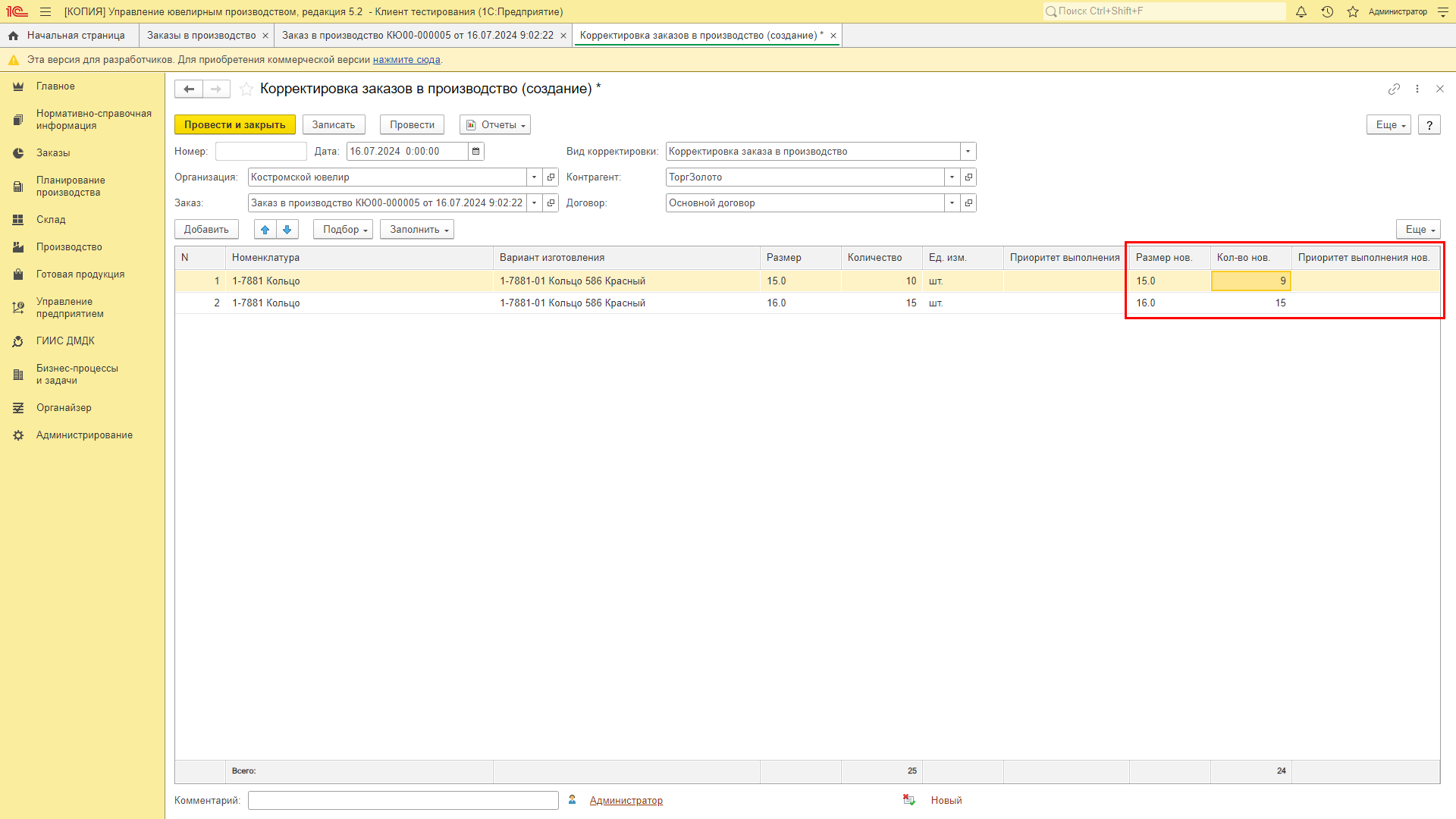Sort by Номенклатура column header
This screenshot has height=819, width=1456.
tap(359, 258)
